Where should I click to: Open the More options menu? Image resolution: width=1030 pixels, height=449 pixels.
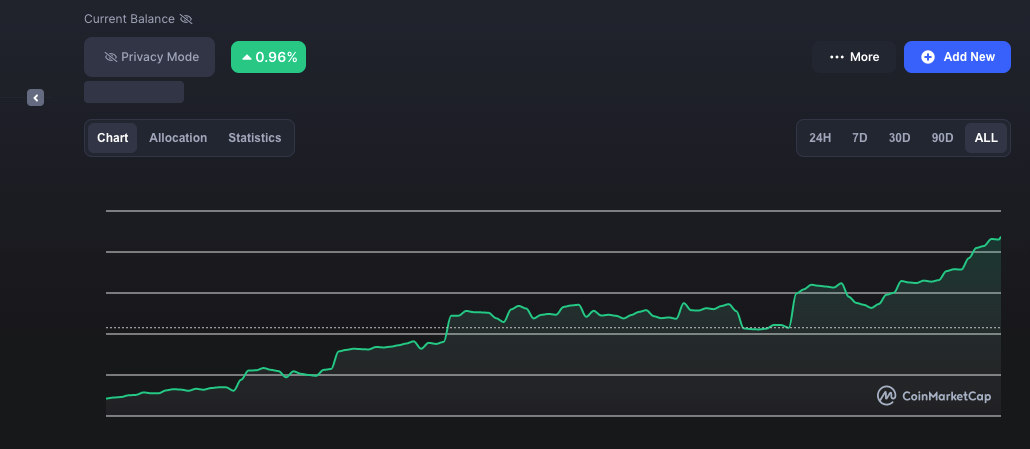pos(853,57)
